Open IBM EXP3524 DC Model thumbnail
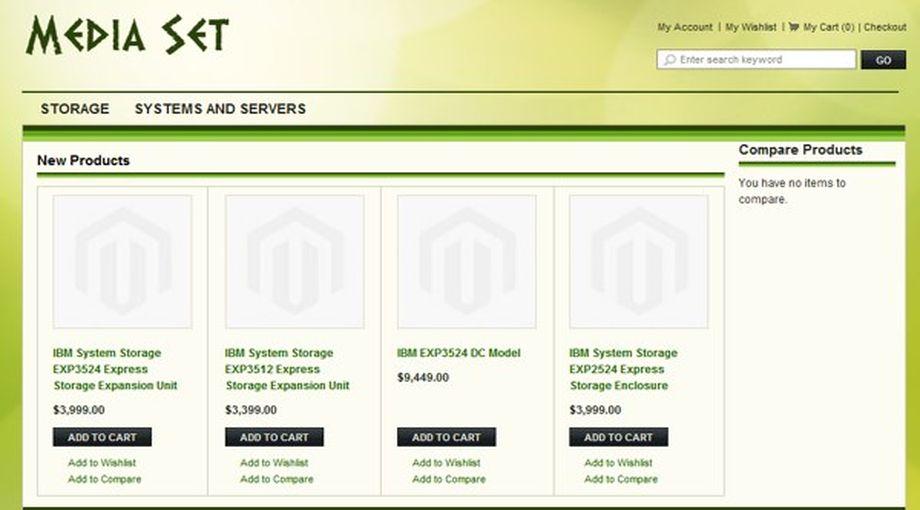920x510 pixels. 466,262
